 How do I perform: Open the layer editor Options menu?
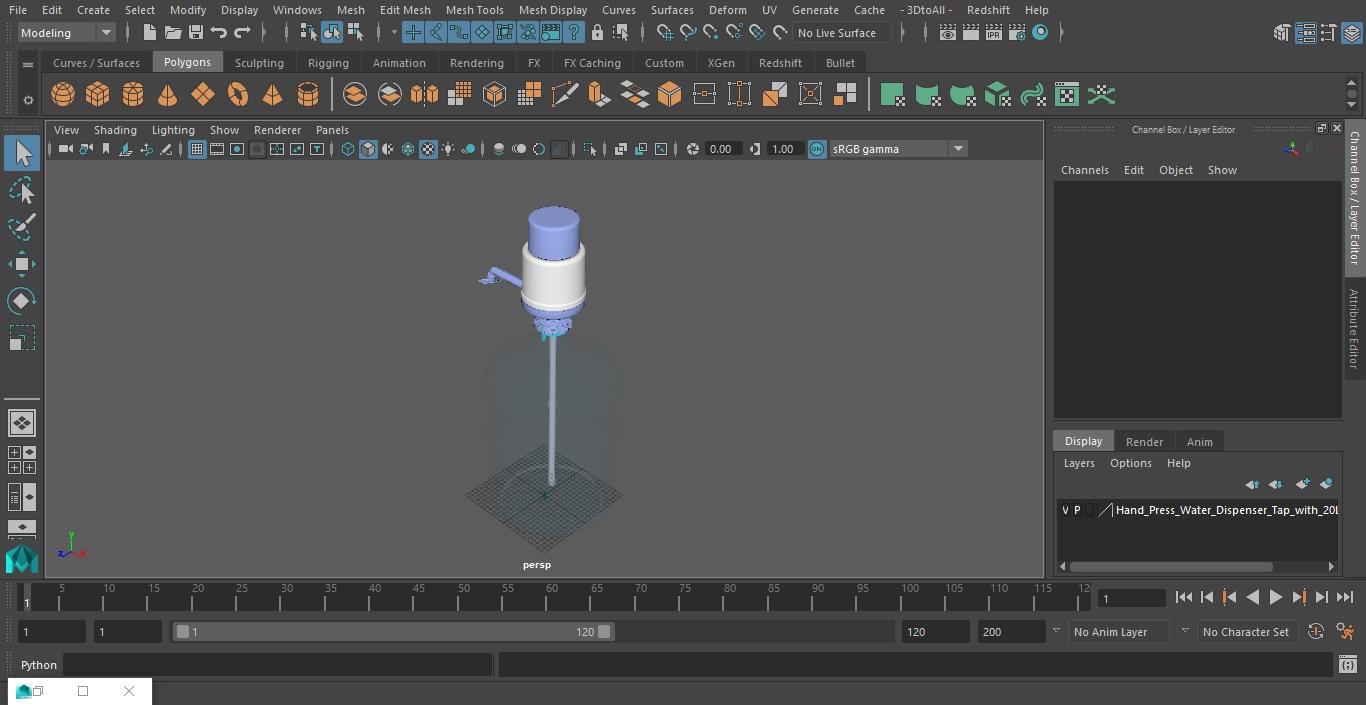click(x=1130, y=463)
